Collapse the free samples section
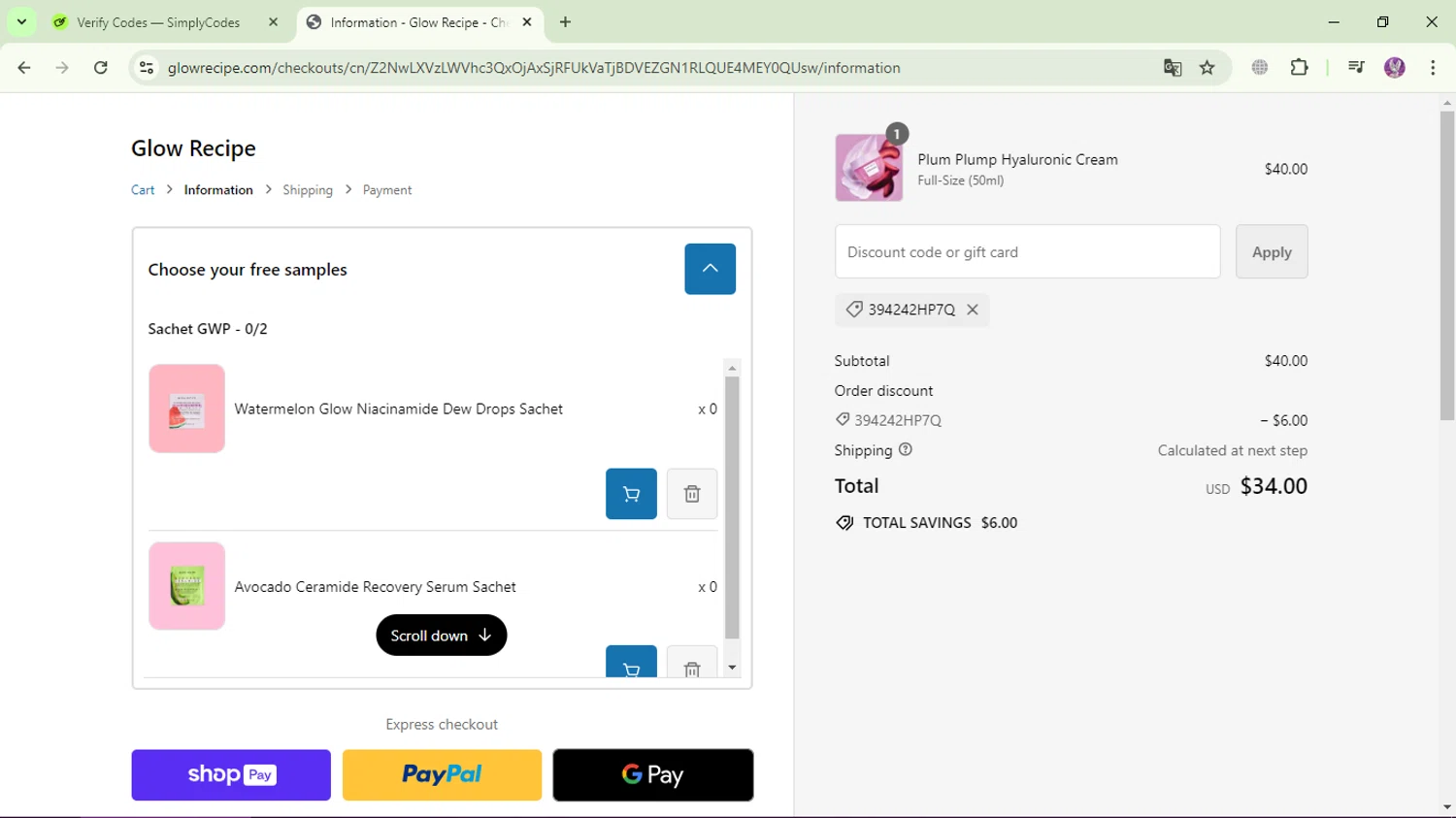This screenshot has width=1456, height=818. [x=710, y=269]
